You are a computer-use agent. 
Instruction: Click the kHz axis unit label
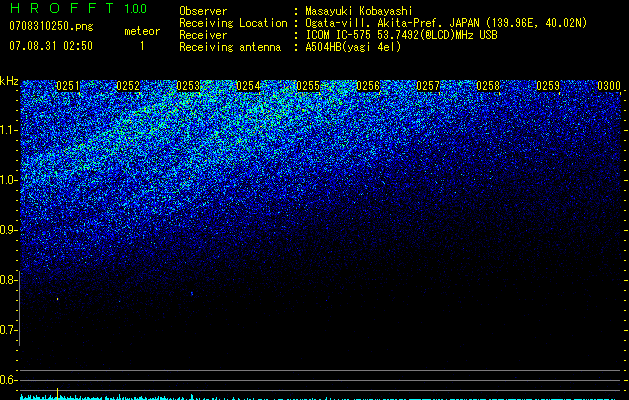pyautogui.click(x=9, y=81)
